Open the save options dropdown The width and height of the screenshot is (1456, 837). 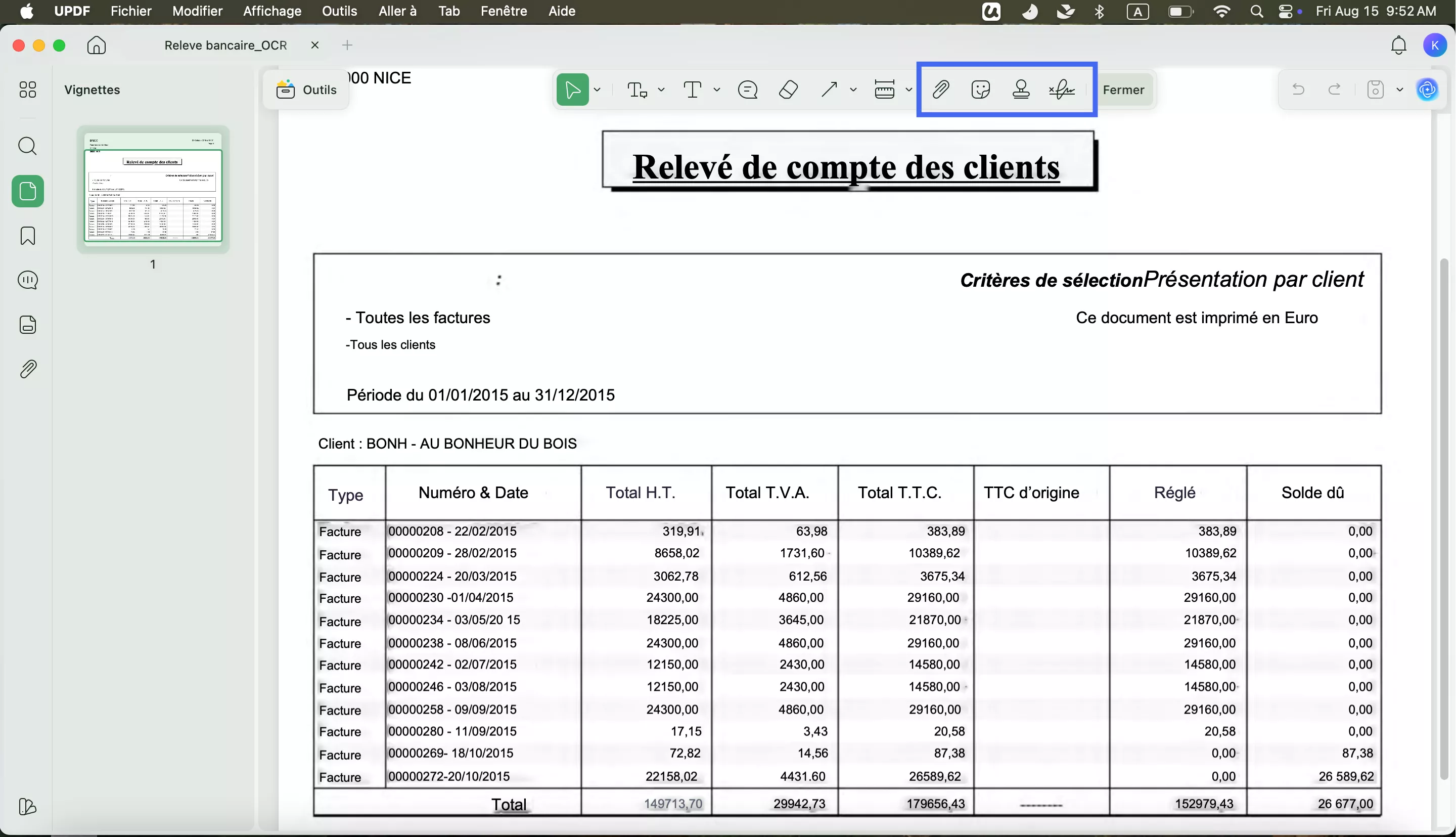click(x=1399, y=89)
